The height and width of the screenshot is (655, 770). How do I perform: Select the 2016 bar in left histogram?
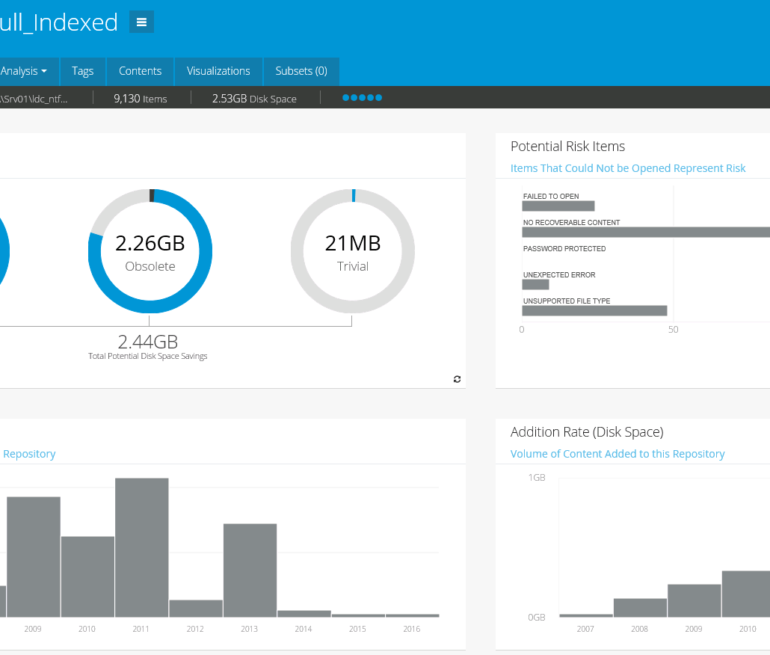(412, 615)
